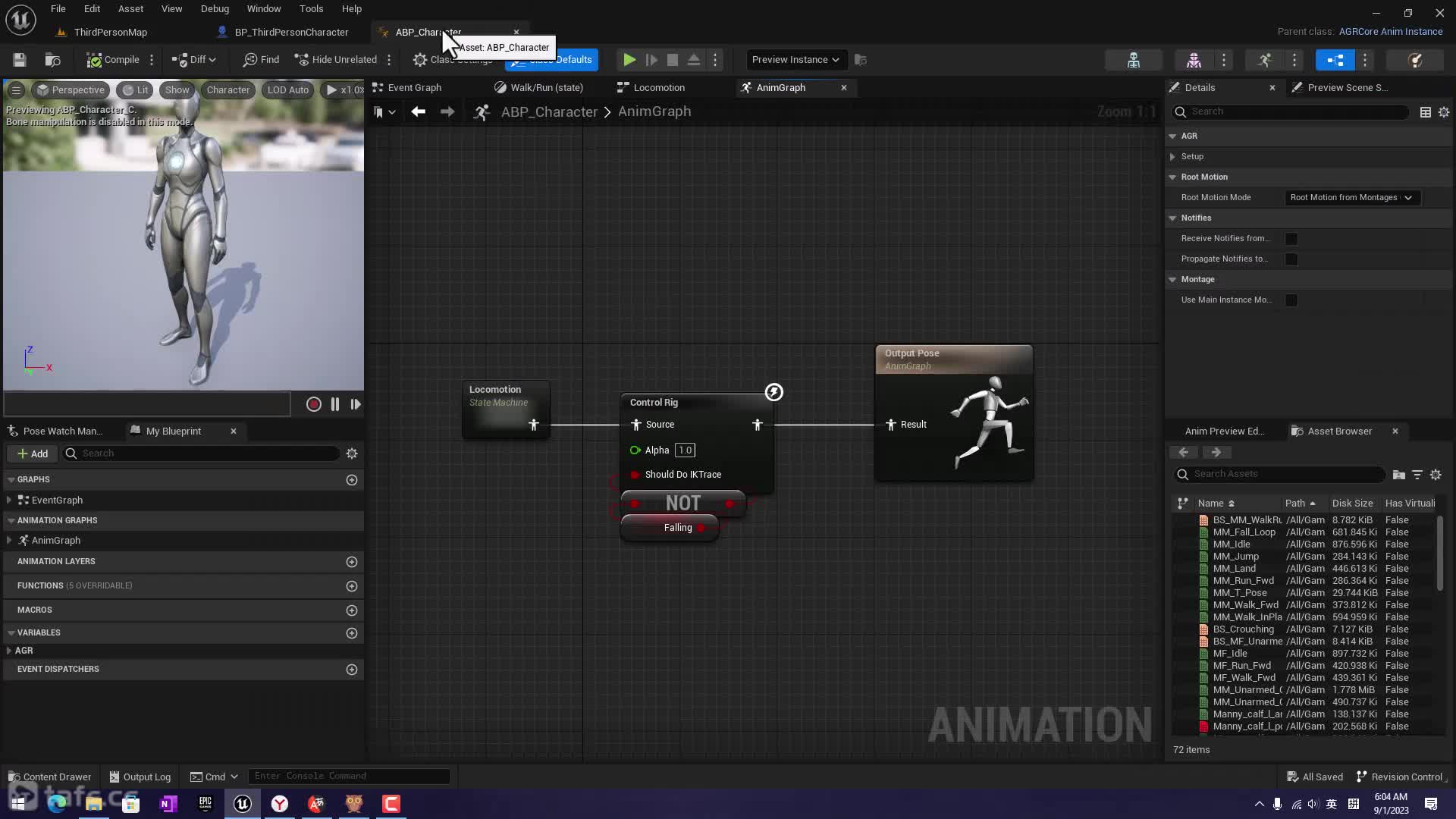This screenshot has width=1456, height=819.
Task: Click ABP_Character breadcrumb link
Action: [549, 112]
